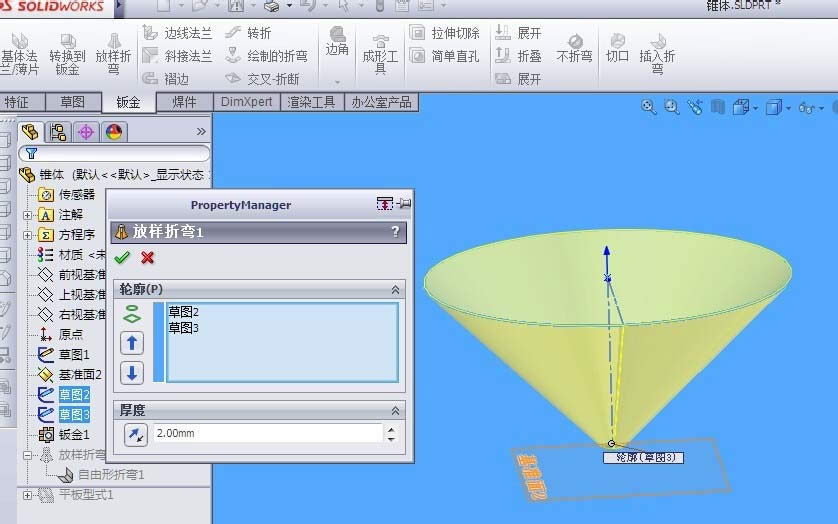Click the 2.00mm thickness input field
Screen dimensions: 838x524
[x=268, y=433]
